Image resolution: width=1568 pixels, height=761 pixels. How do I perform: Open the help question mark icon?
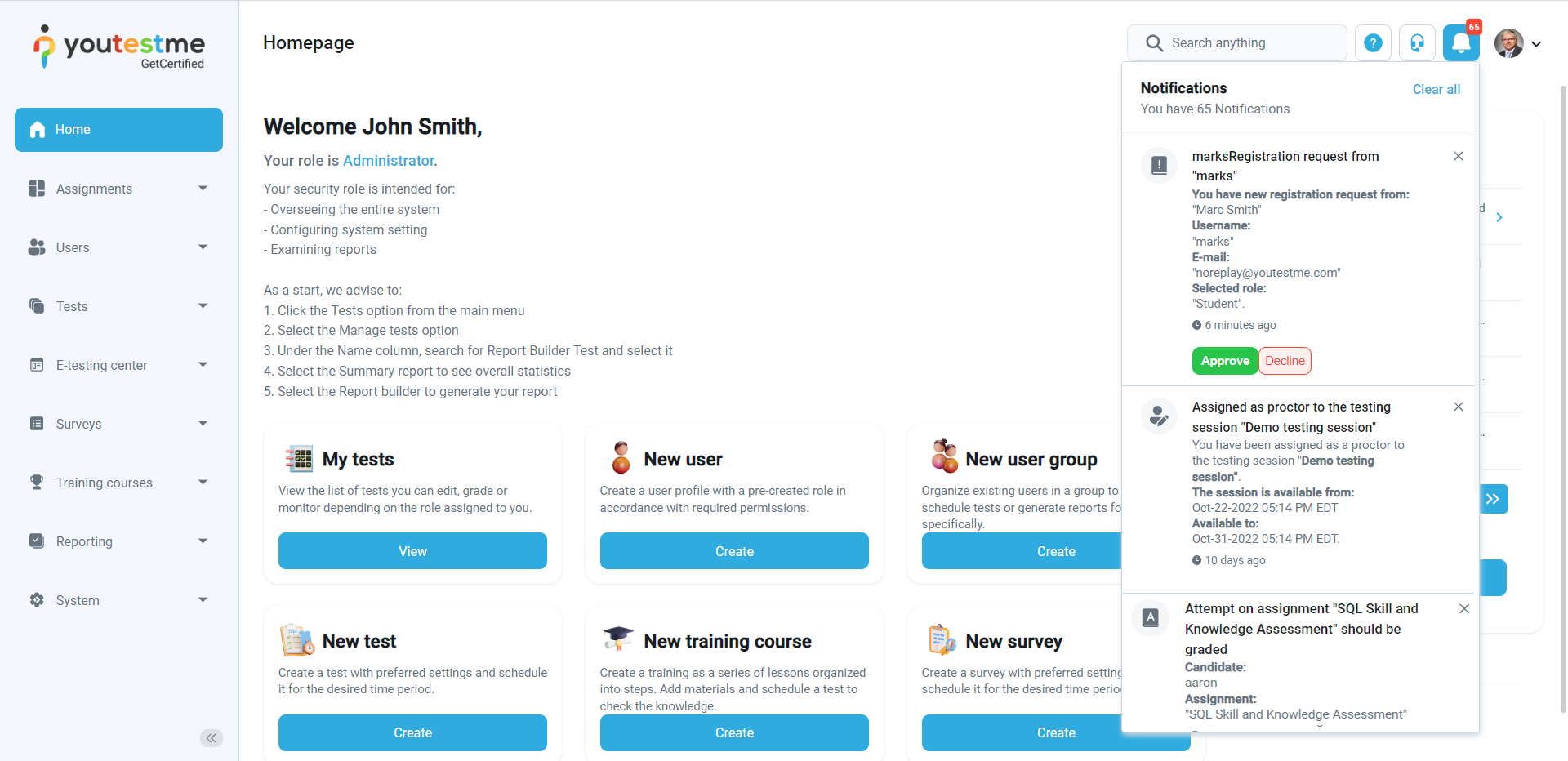point(1373,43)
